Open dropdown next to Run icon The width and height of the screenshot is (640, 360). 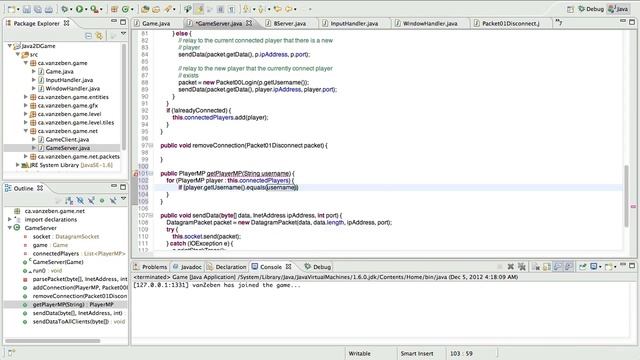86,9
